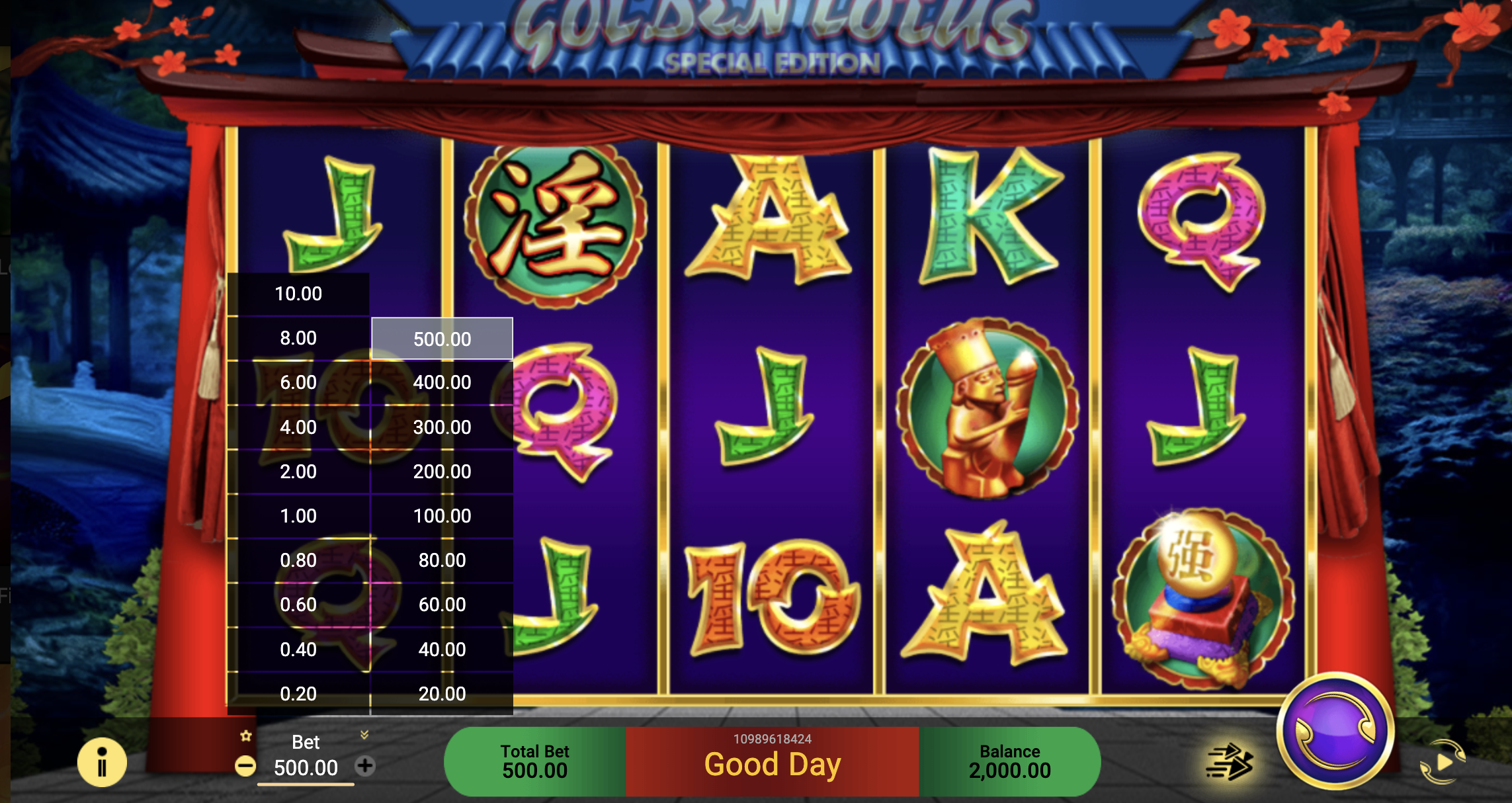Click the Balance 2,000.00 panel
This screenshot has height=803, width=1512.
point(1010,761)
